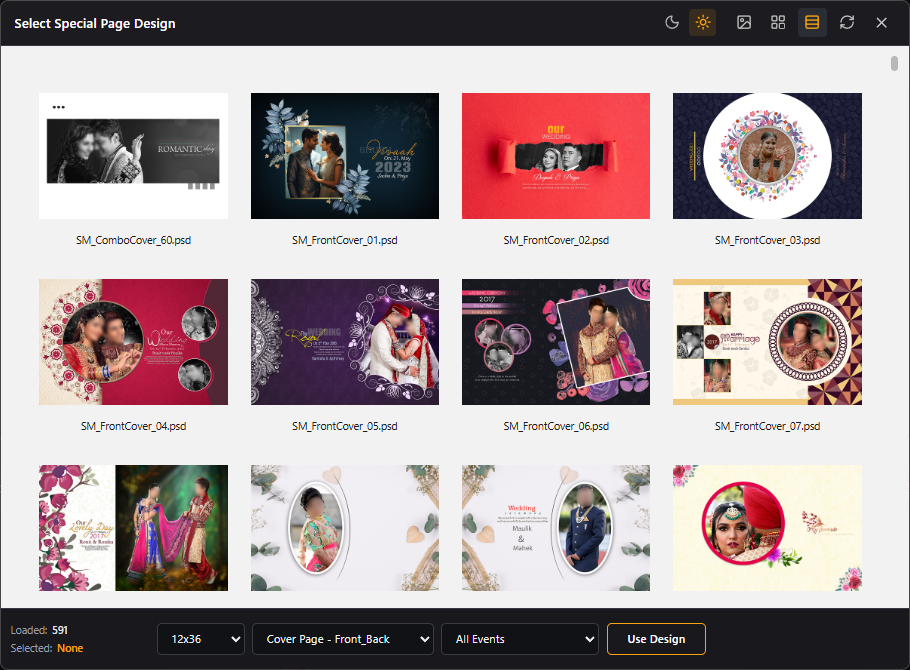Click the SM_ComboCover_60.psd file name
Image resolution: width=910 pixels, height=670 pixels.
[x=133, y=240]
